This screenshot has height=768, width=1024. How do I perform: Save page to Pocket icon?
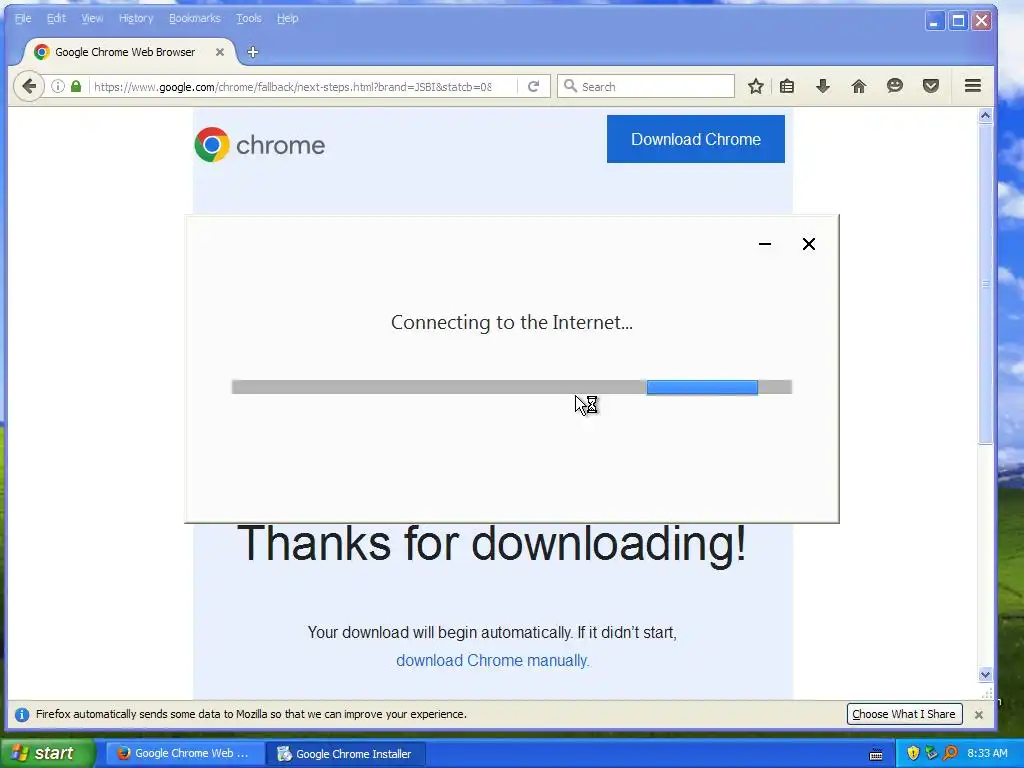point(931,86)
